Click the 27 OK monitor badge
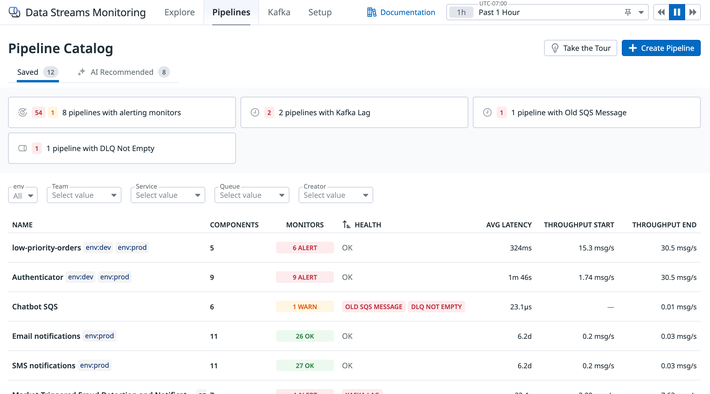710x394 pixels. click(x=305, y=365)
